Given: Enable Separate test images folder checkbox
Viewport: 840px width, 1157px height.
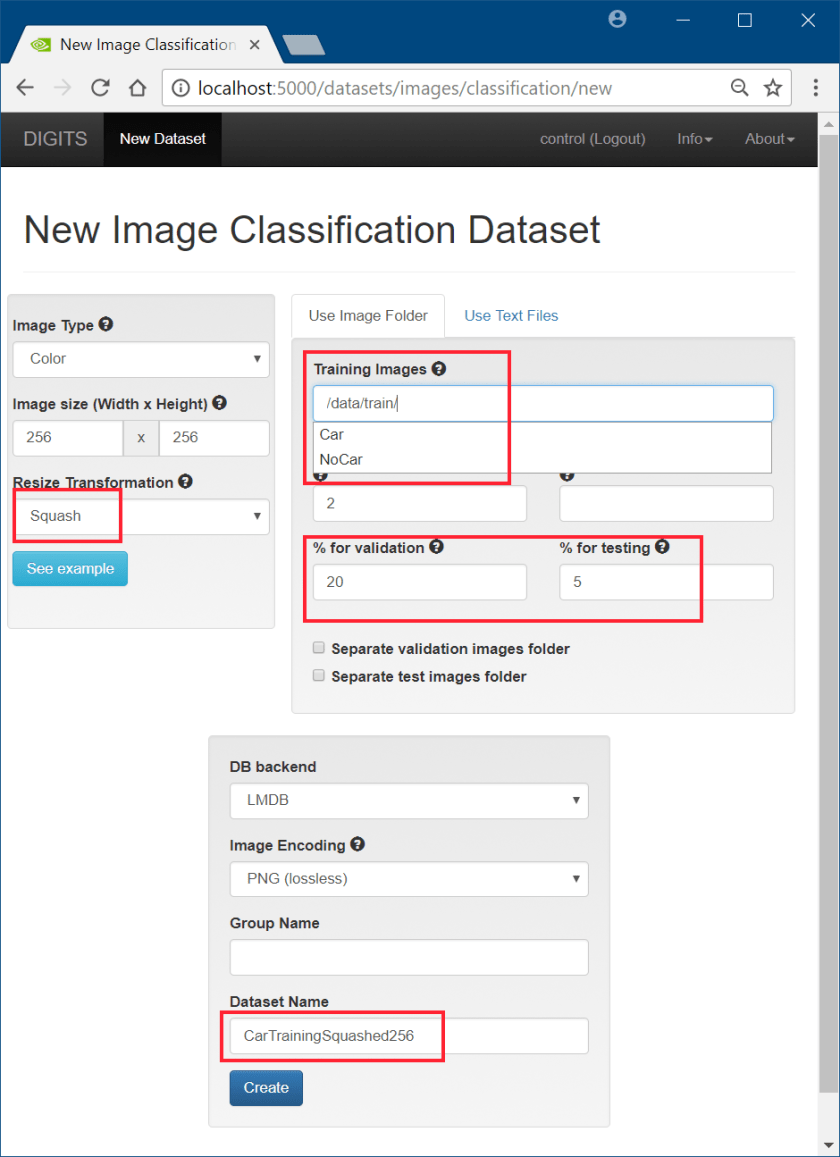Looking at the screenshot, I should coord(319,676).
